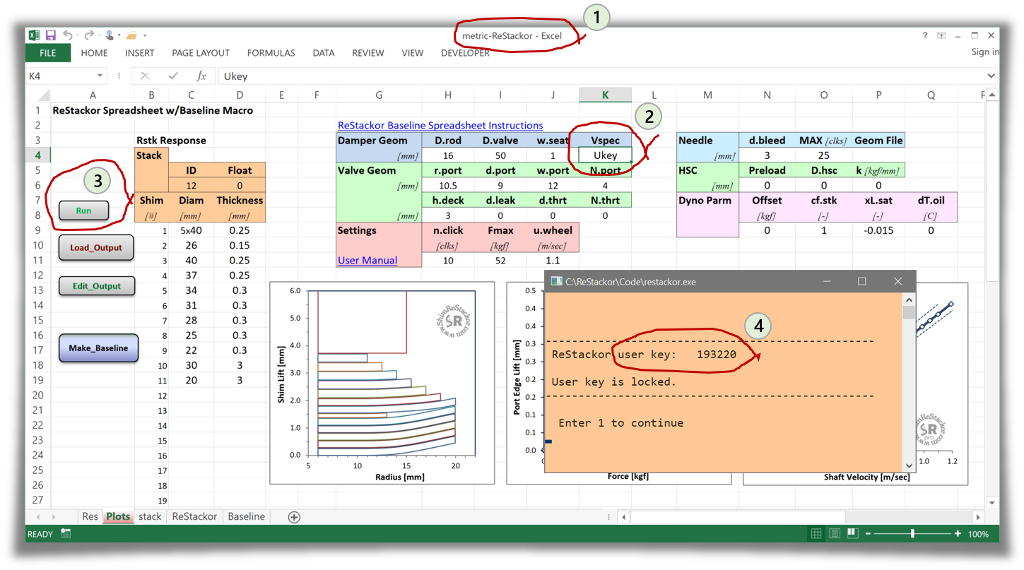The height and width of the screenshot is (570, 1024).
Task: Click the previous sheet navigation arrow
Action: pos(39,516)
